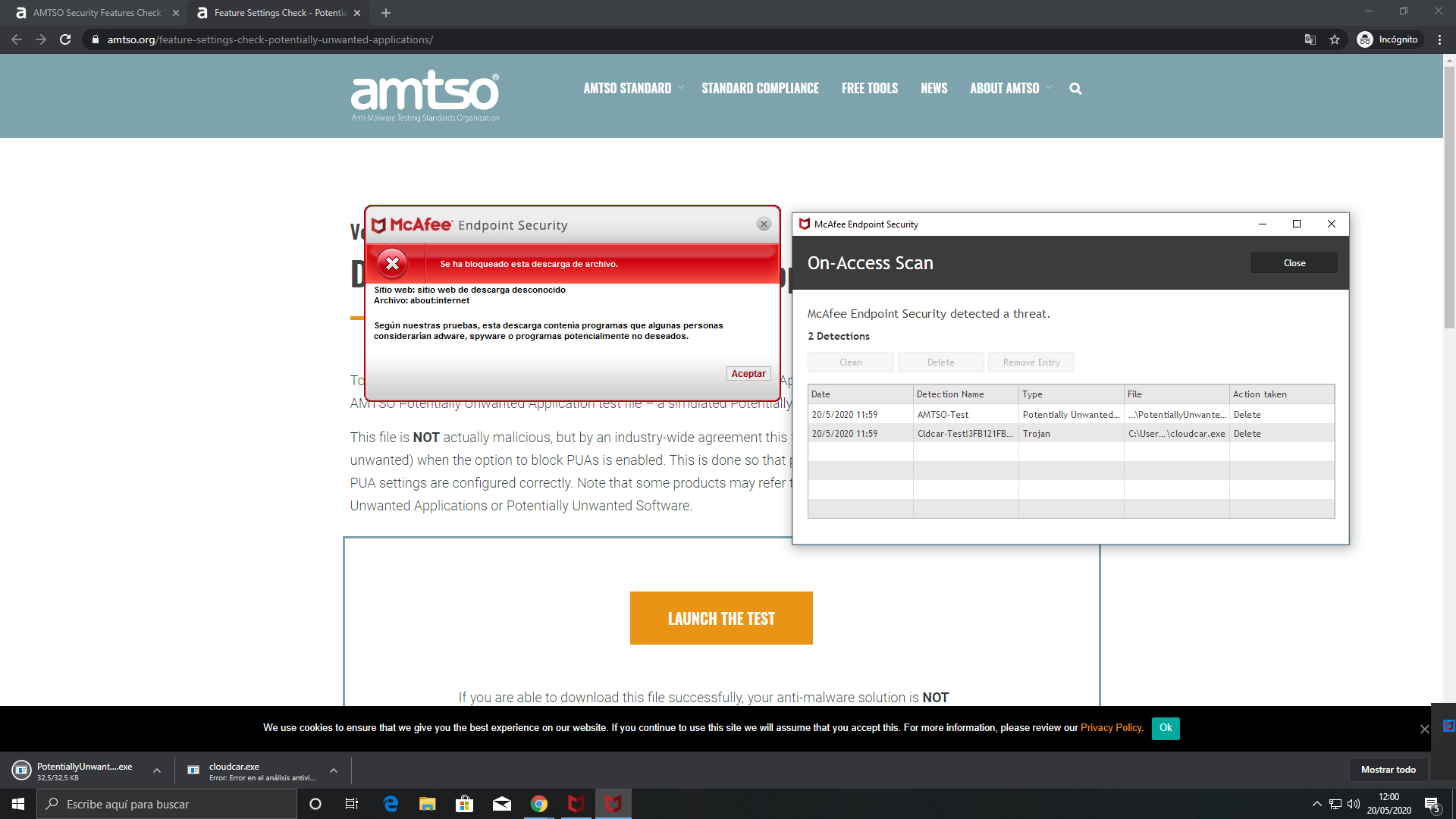Image resolution: width=1456 pixels, height=819 pixels.
Task: Open options chevron for PotentiallyUnwant download
Action: point(157,770)
